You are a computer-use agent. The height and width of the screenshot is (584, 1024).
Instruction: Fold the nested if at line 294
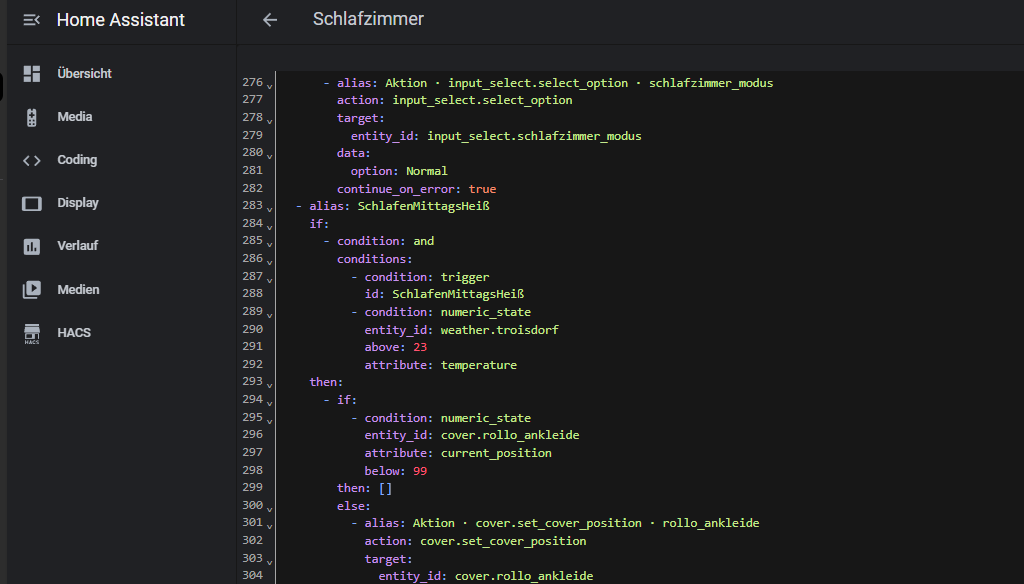[269, 403]
